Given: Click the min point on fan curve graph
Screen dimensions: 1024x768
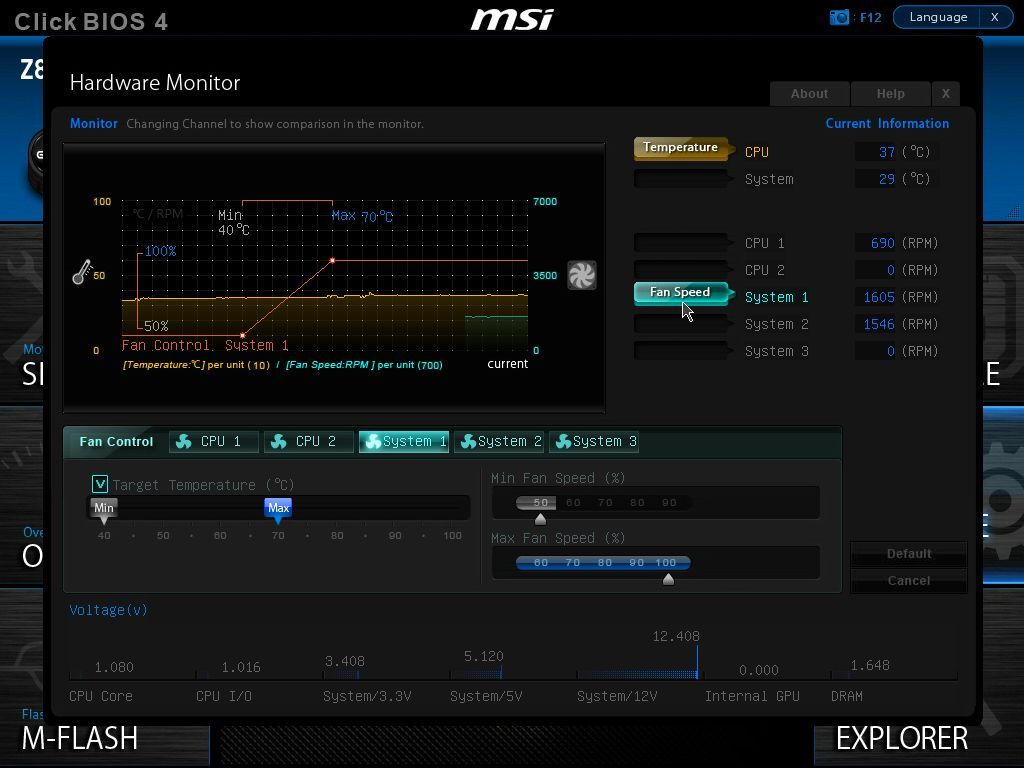Looking at the screenshot, I should [242, 336].
